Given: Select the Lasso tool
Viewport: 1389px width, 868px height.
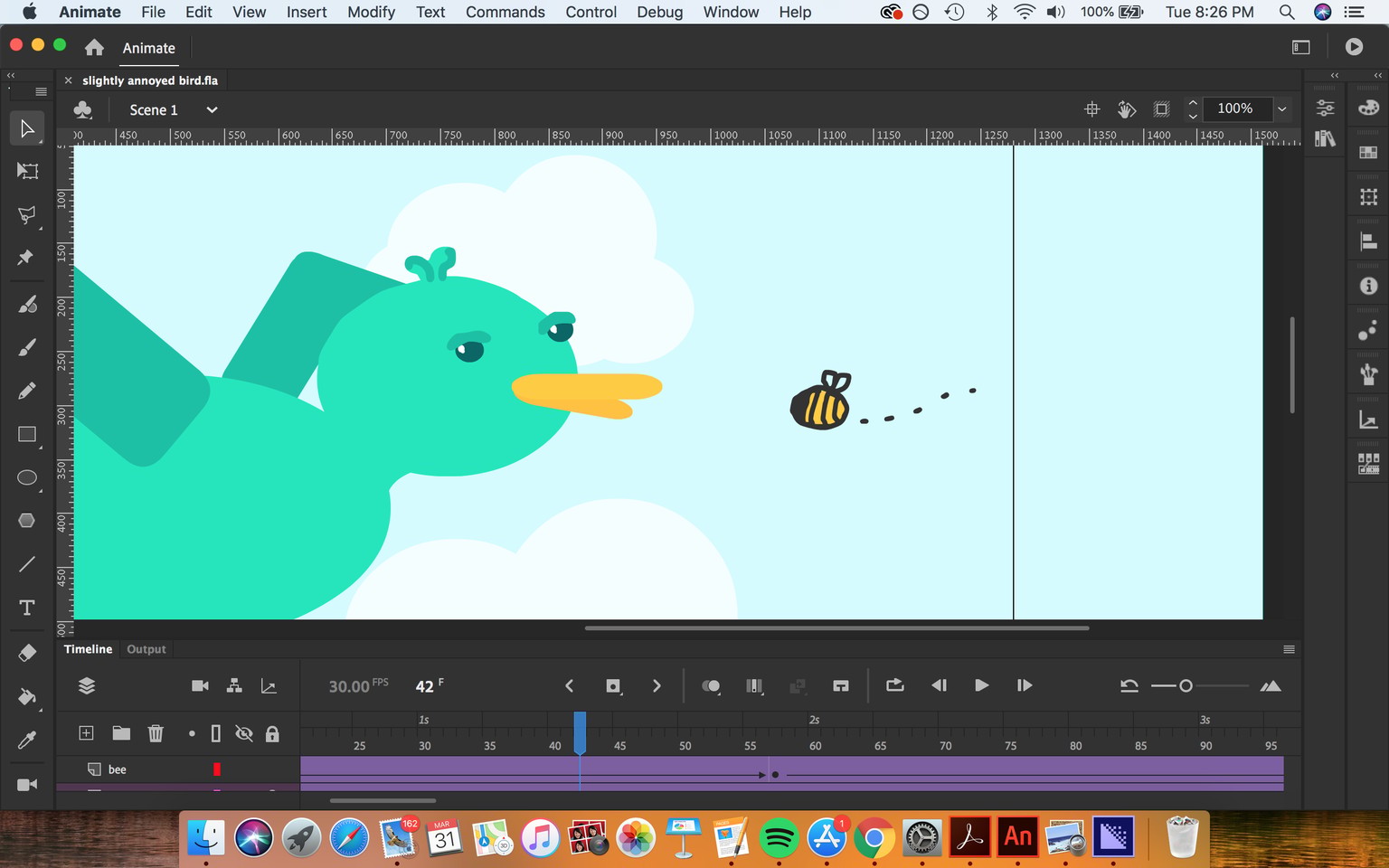Looking at the screenshot, I should [27, 214].
